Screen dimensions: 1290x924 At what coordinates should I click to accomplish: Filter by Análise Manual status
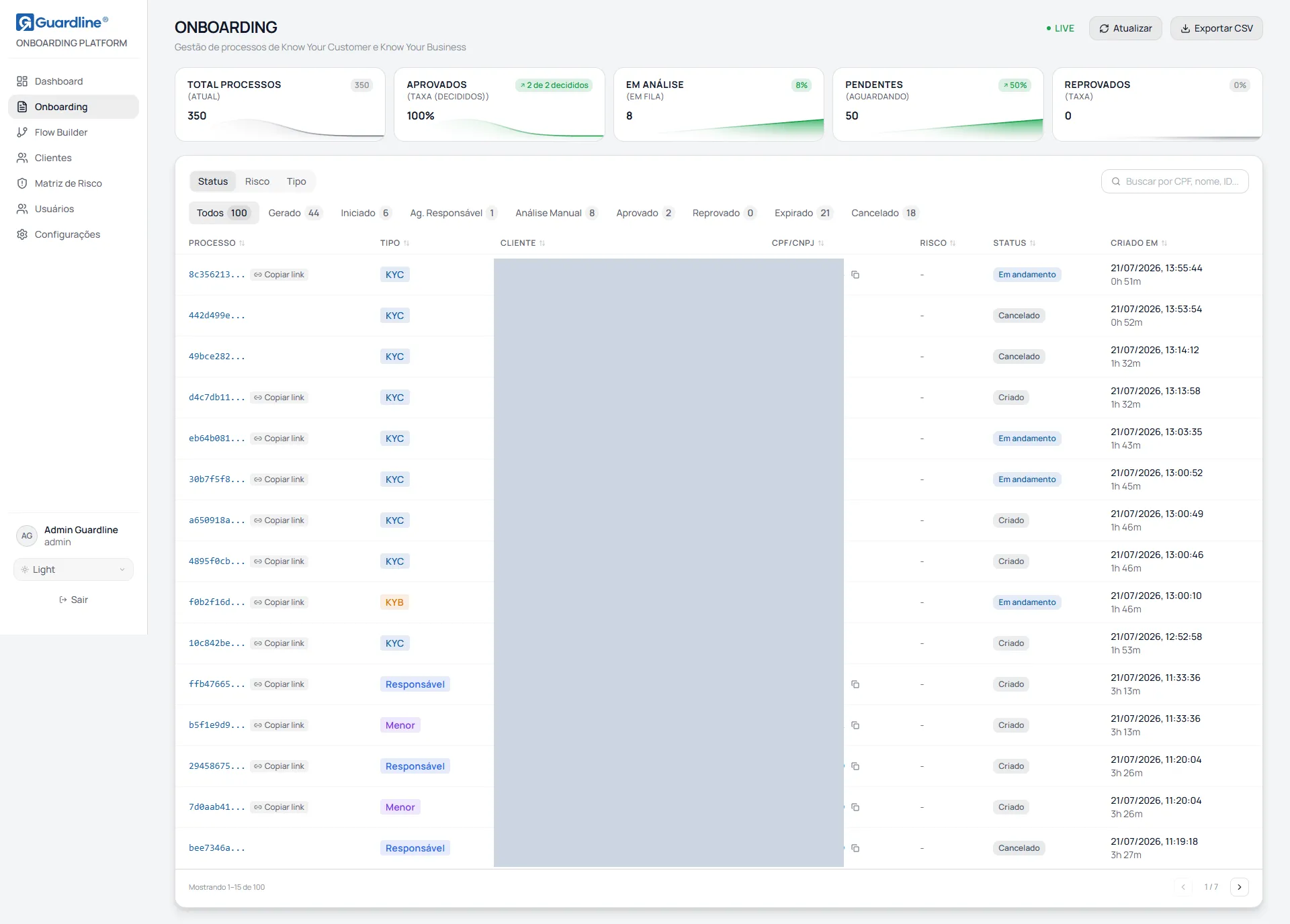[556, 213]
